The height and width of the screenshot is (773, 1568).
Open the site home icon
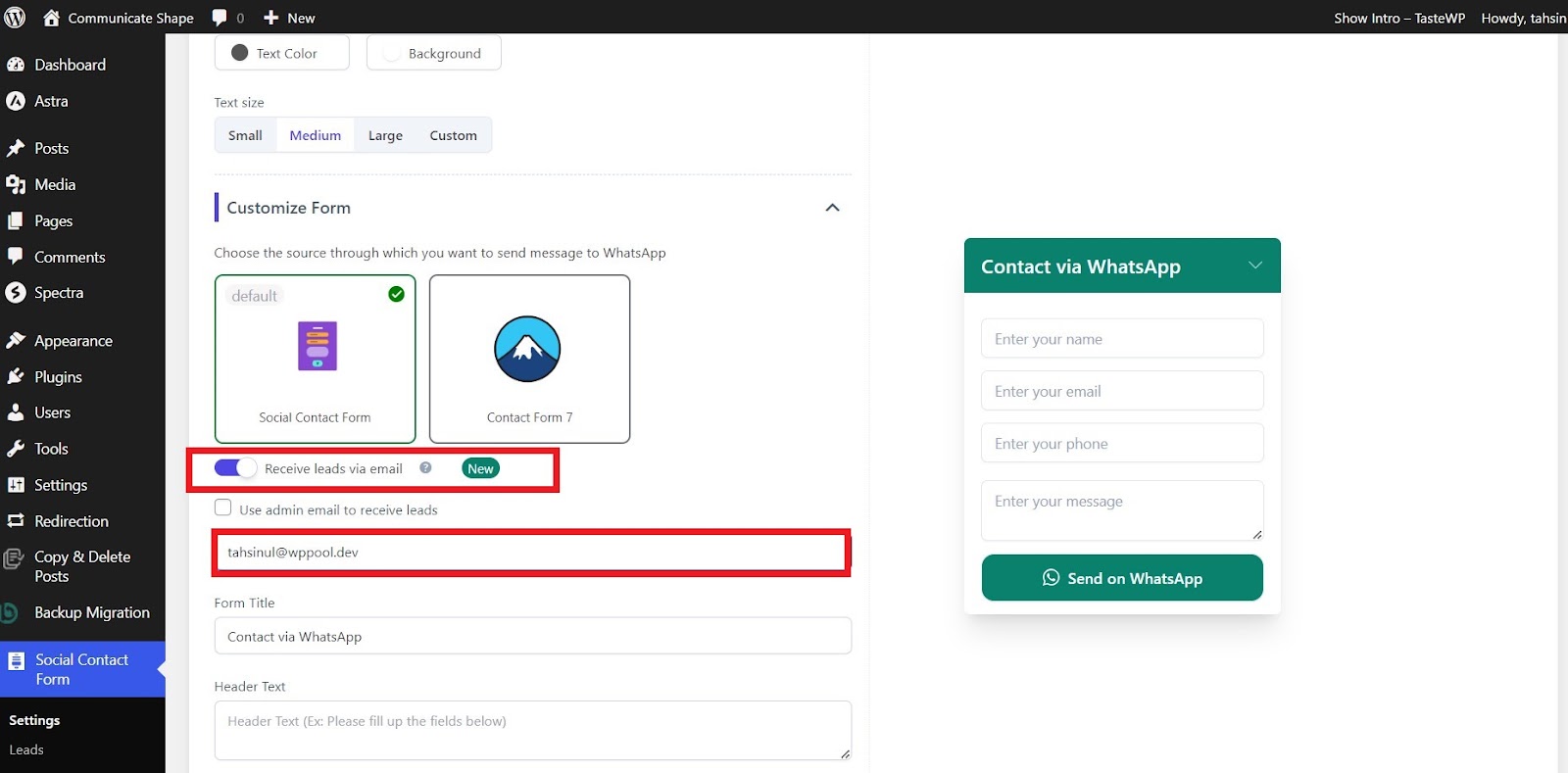[x=52, y=18]
